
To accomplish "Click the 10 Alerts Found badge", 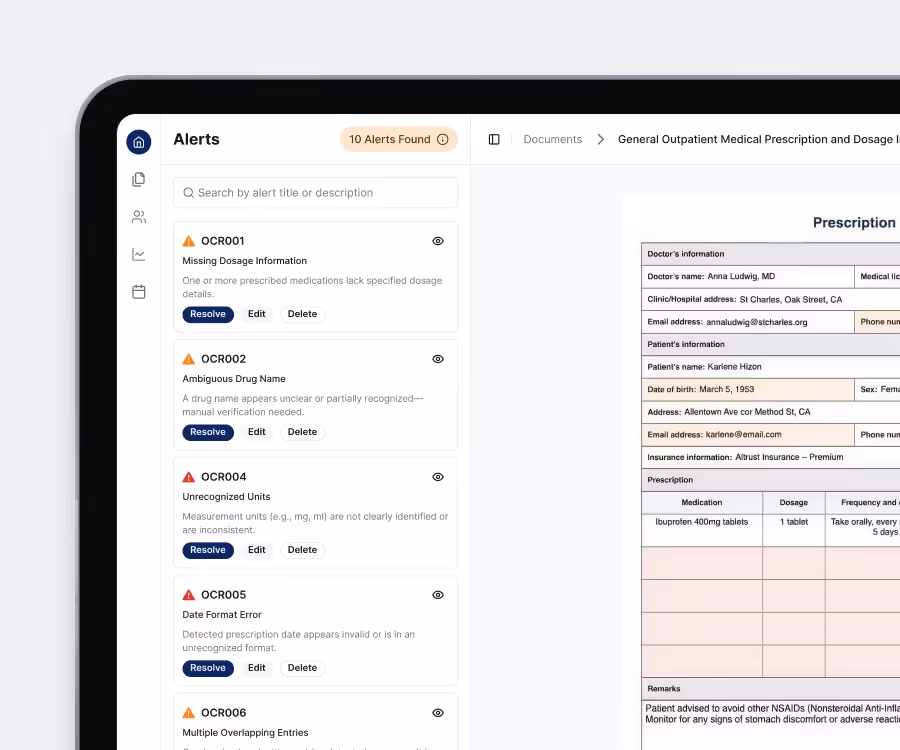I will point(398,139).
